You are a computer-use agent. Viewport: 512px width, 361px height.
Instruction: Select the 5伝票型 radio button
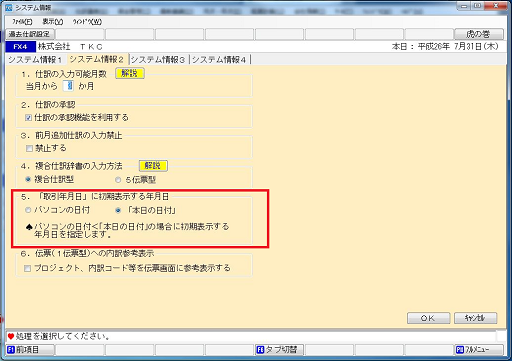(118, 180)
